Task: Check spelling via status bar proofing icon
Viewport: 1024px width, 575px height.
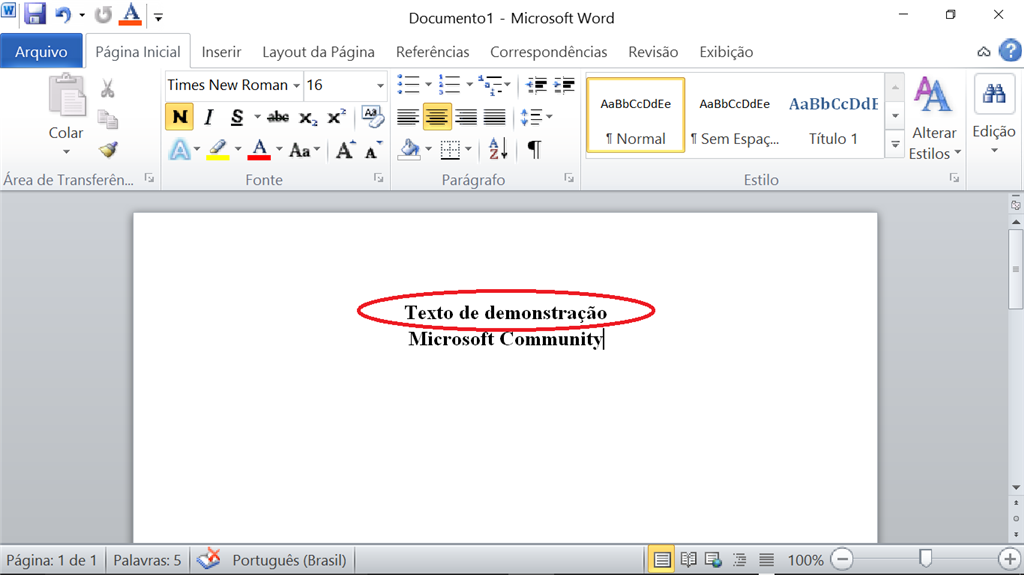Action: [x=209, y=559]
